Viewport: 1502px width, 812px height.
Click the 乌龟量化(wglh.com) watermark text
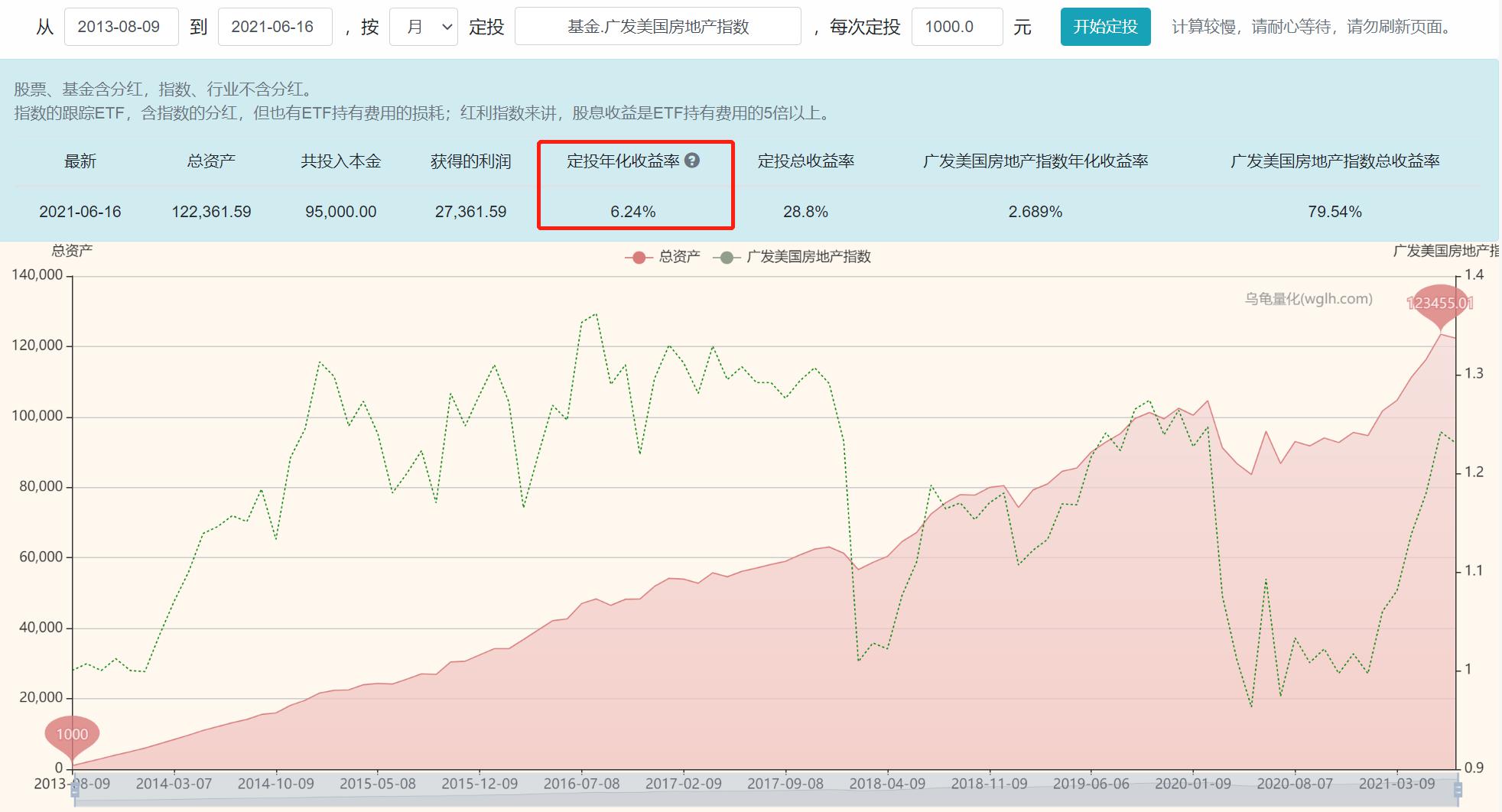tap(1308, 299)
